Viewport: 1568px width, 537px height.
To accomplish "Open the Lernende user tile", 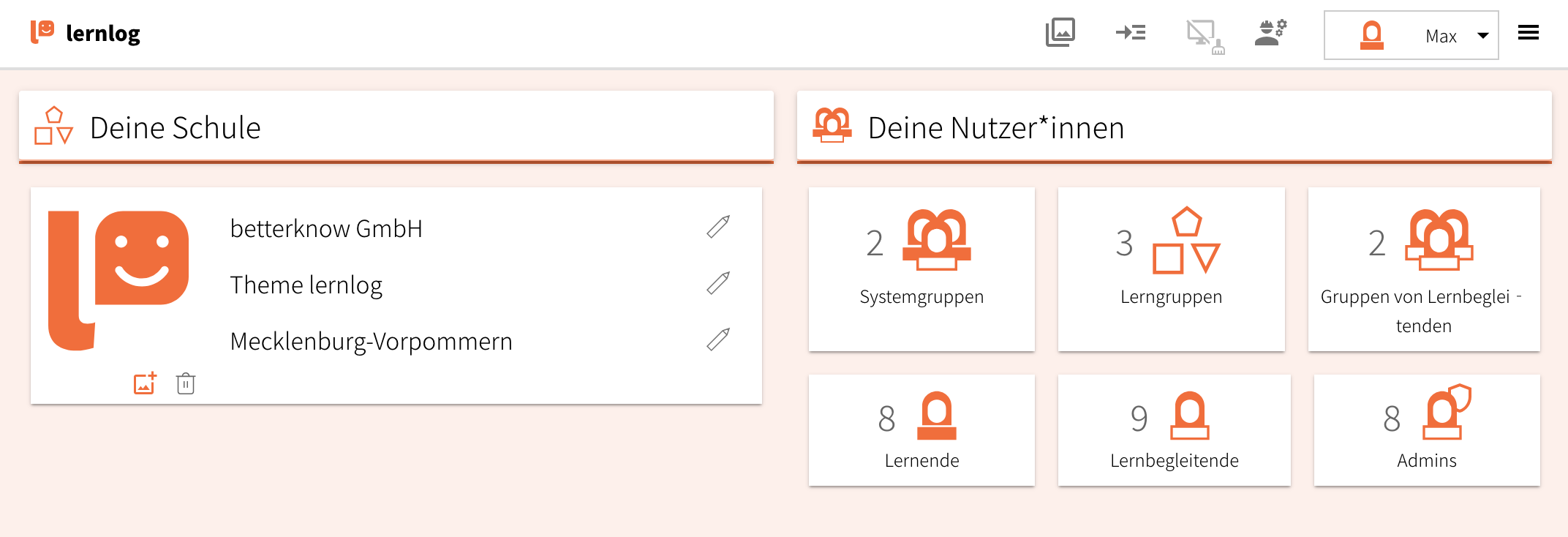I will (921, 429).
